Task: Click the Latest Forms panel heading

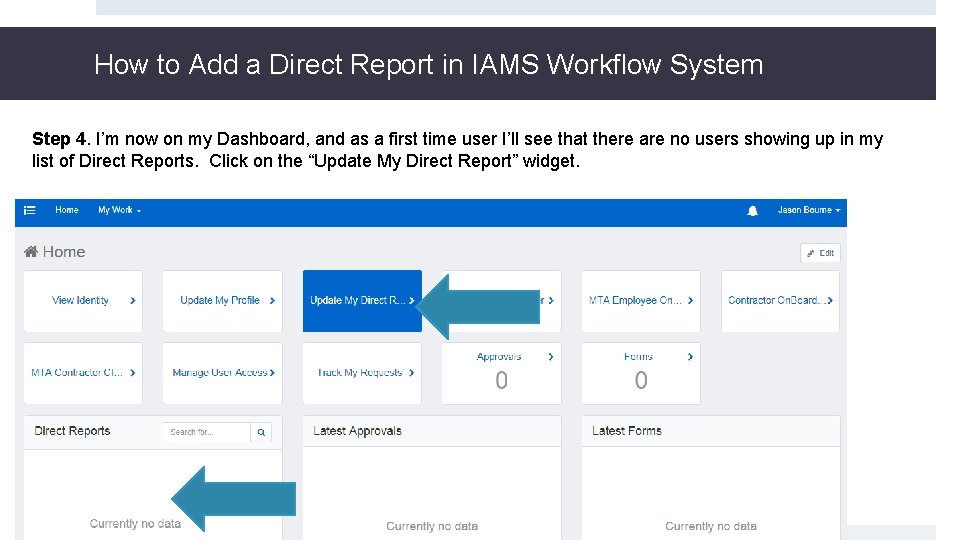Action: tap(627, 431)
